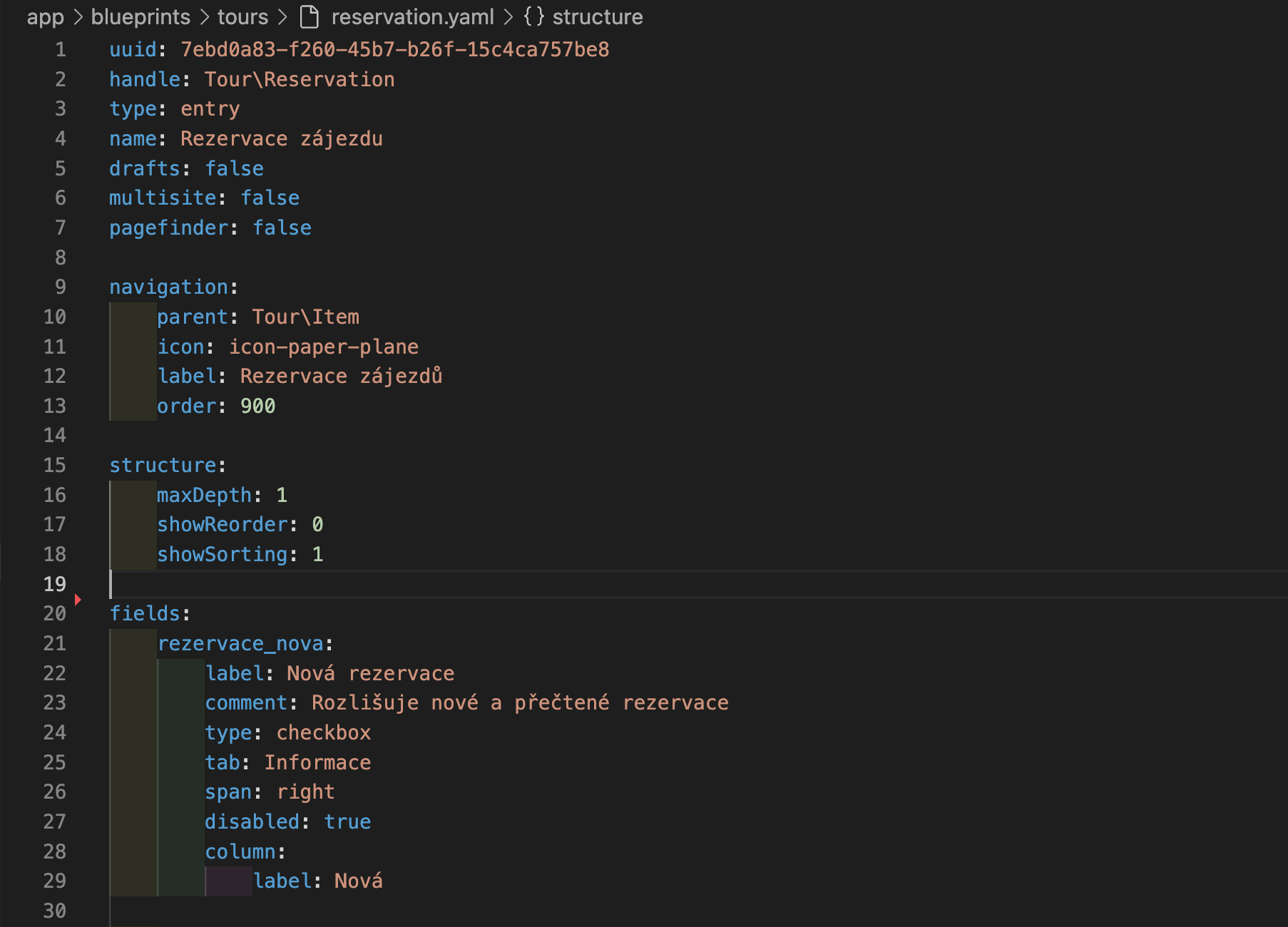Click the uuid value 7ebd0a83-f260-45b7-b26f-15c4ca757be8

coord(395,49)
